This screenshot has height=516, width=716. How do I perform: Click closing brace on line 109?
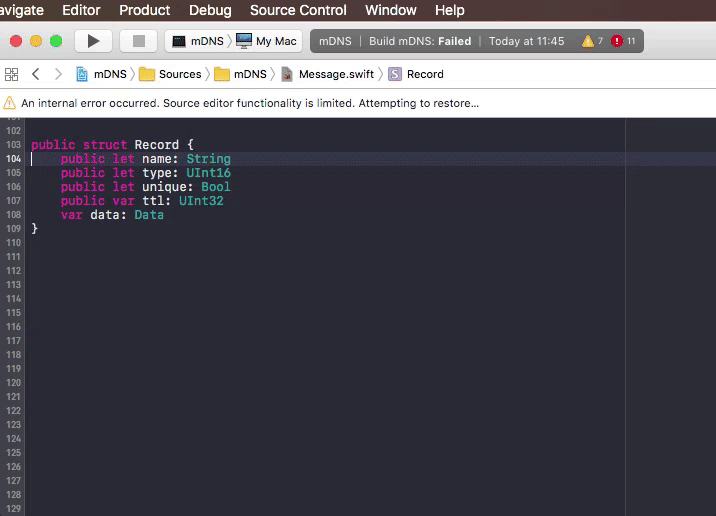pyautogui.click(x=35, y=229)
